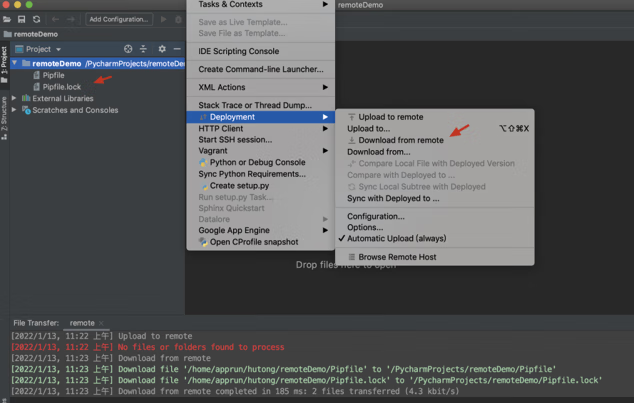Click the Run play icon

pos(163,19)
